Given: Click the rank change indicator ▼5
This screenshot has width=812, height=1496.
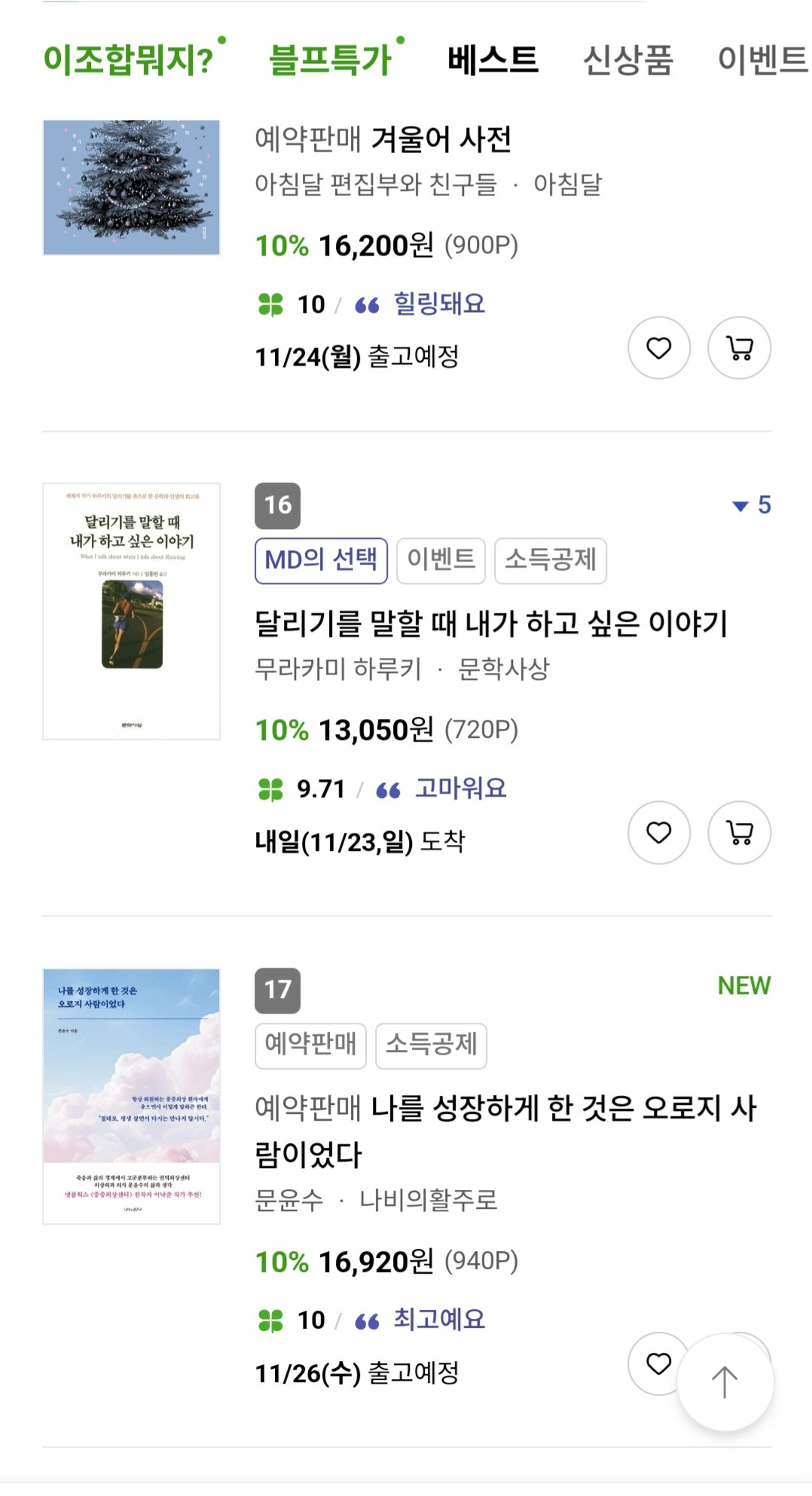Looking at the screenshot, I should point(752,506).
